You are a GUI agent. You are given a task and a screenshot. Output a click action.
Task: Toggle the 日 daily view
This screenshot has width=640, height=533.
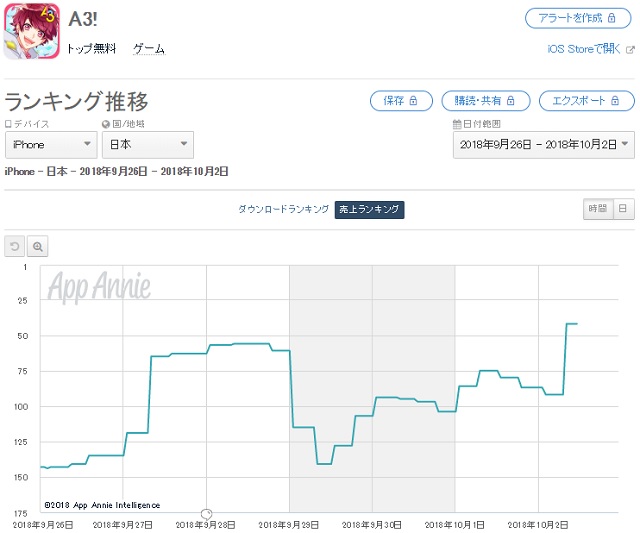pyautogui.click(x=623, y=209)
